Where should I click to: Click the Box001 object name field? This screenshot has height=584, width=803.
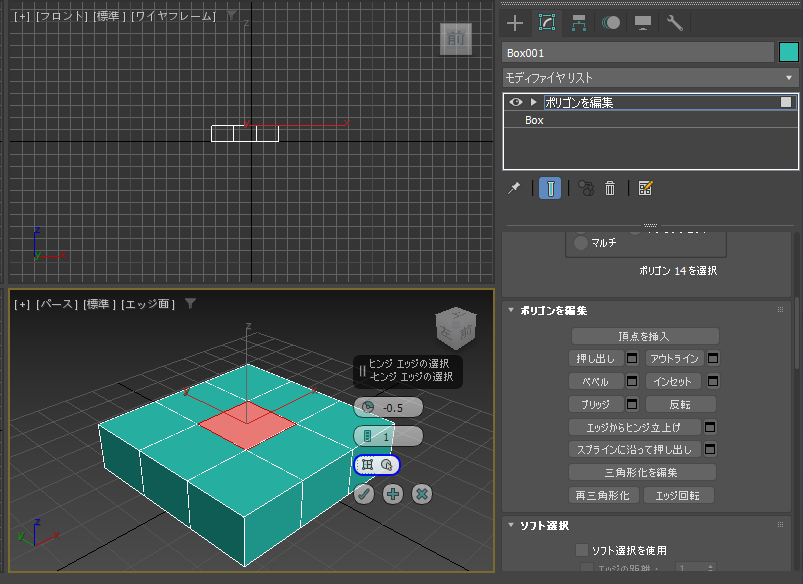pos(638,53)
